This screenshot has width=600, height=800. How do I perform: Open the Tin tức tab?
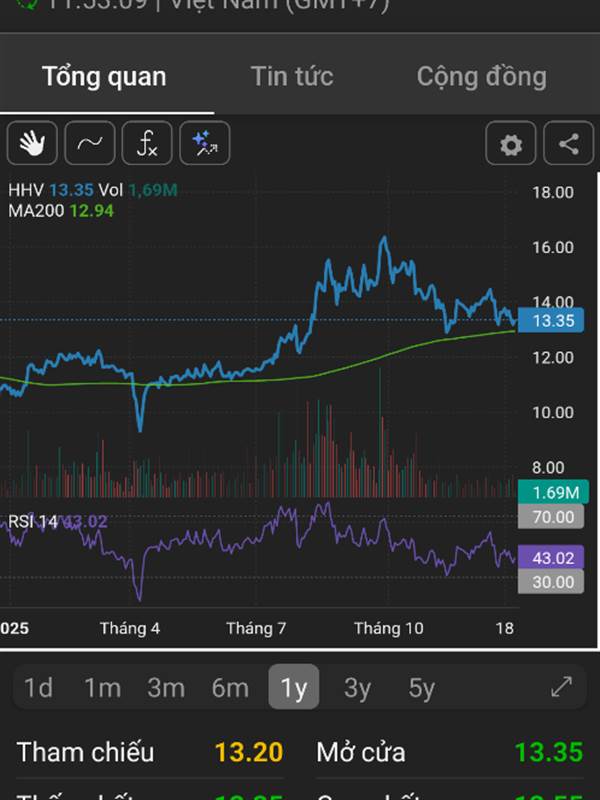pos(292,77)
